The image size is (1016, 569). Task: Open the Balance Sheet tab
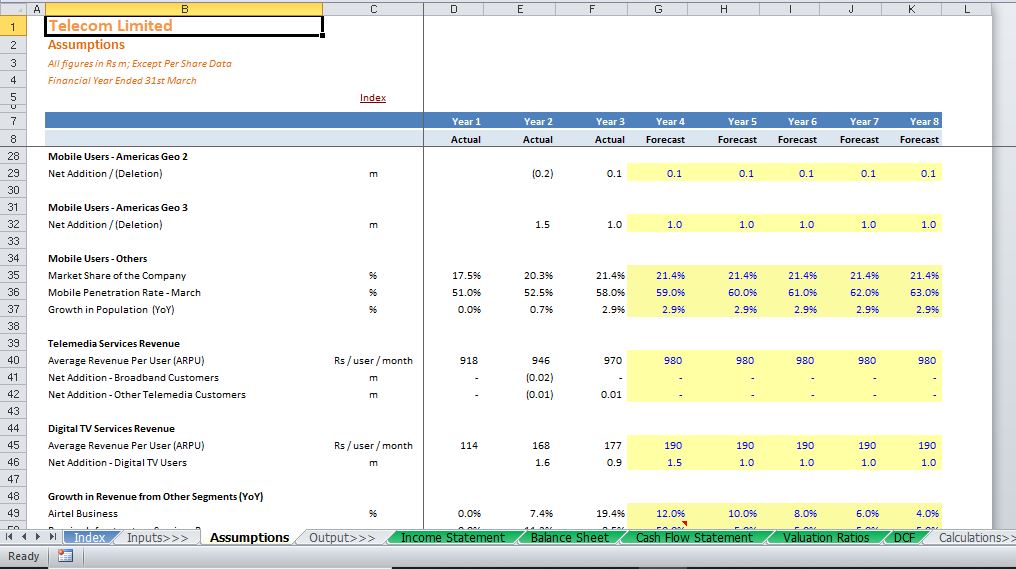tap(570, 538)
